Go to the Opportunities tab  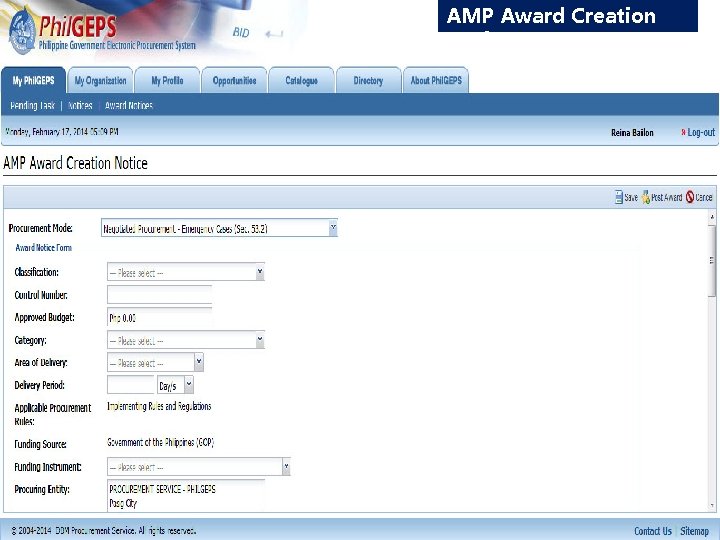click(234, 81)
